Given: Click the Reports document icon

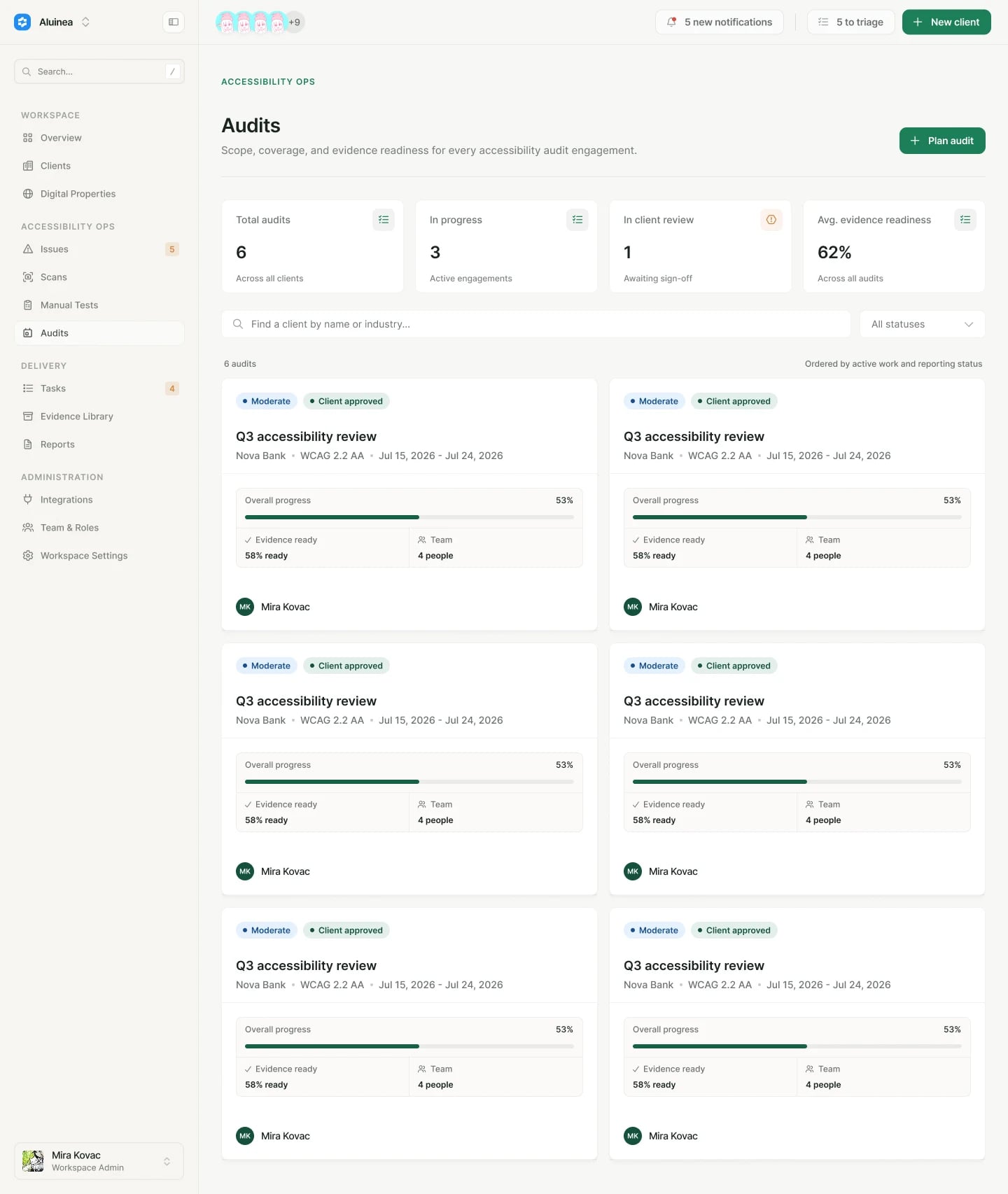Looking at the screenshot, I should 28,444.
